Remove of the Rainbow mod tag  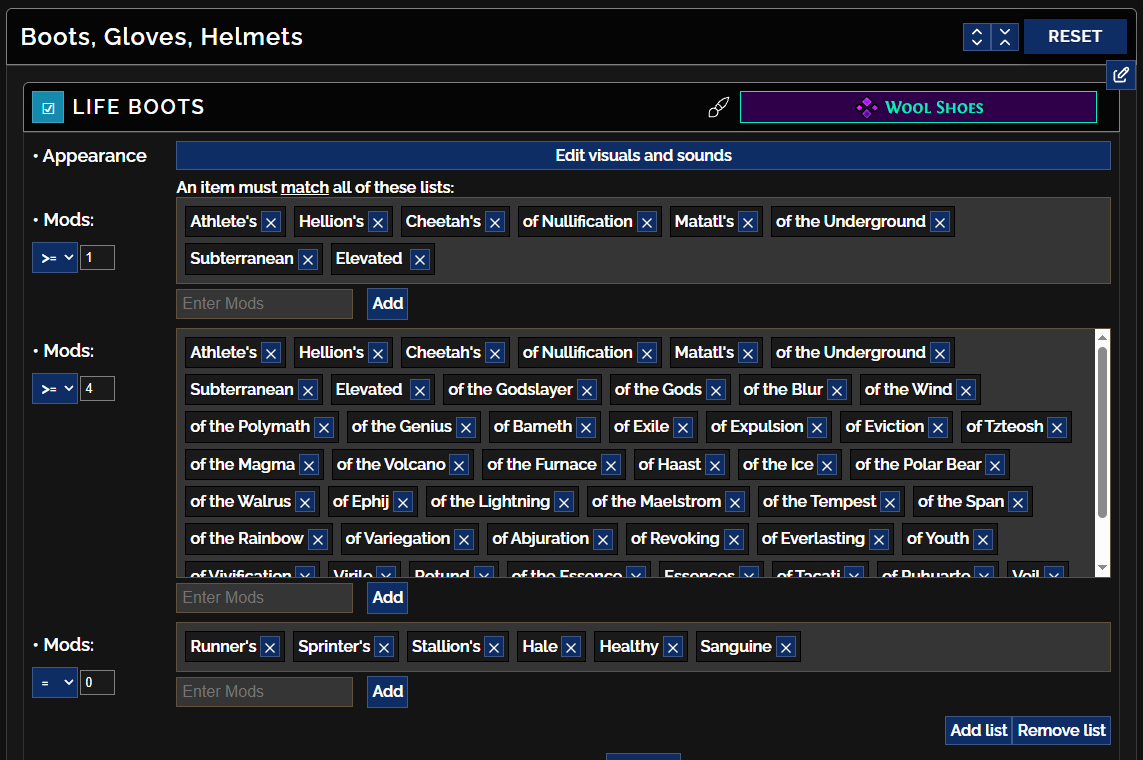[318, 540]
